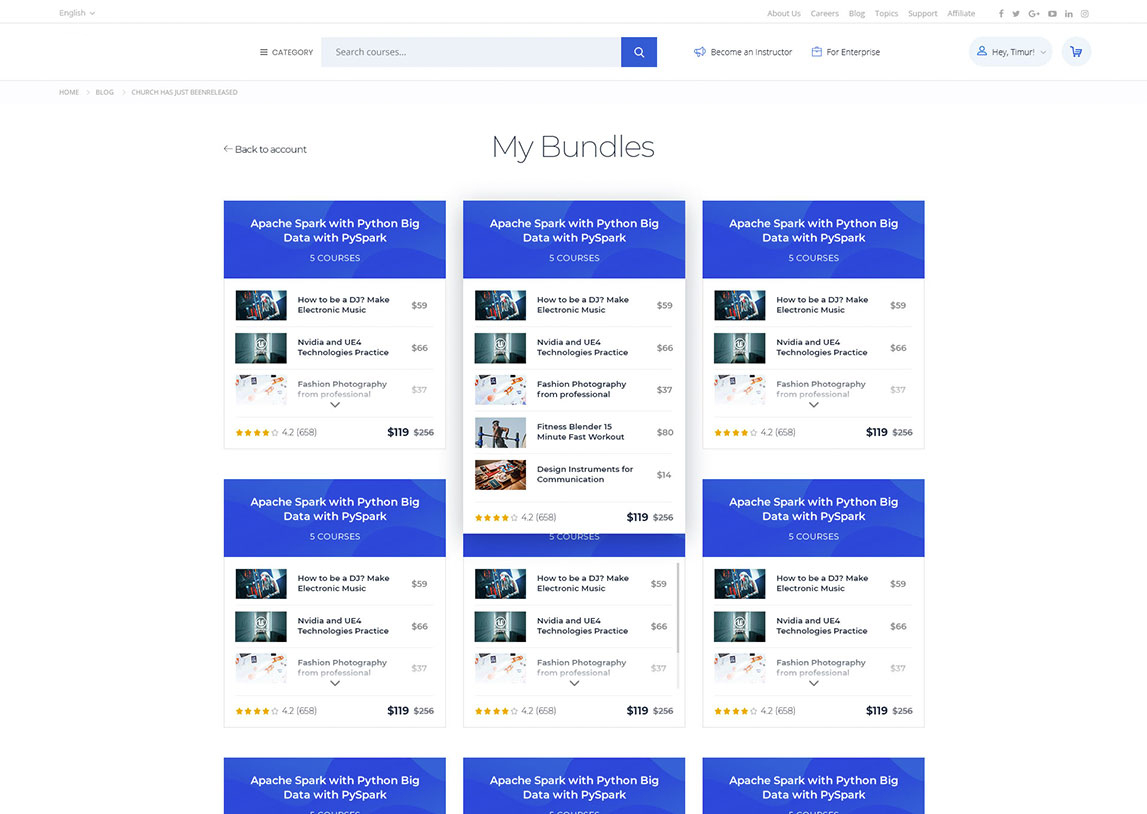Image resolution: width=1147 pixels, height=814 pixels.
Task: Expand the course list in first bundle card
Action: click(335, 405)
